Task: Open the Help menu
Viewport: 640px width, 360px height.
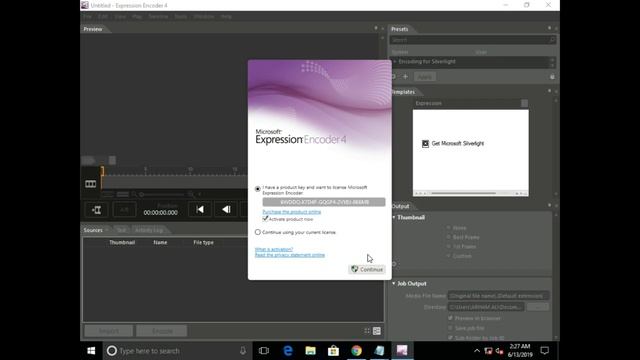Action: pos(226,17)
